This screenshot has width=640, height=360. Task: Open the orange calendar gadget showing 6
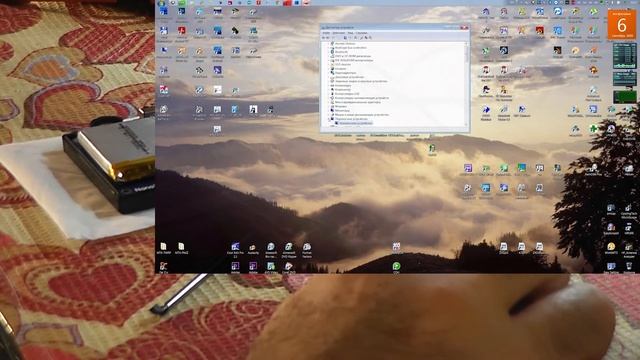click(622, 24)
